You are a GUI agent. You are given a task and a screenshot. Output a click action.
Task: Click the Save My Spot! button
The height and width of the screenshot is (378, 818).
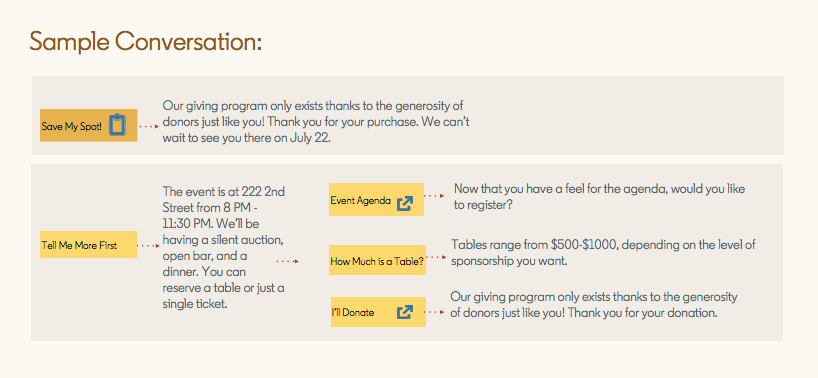coord(89,125)
